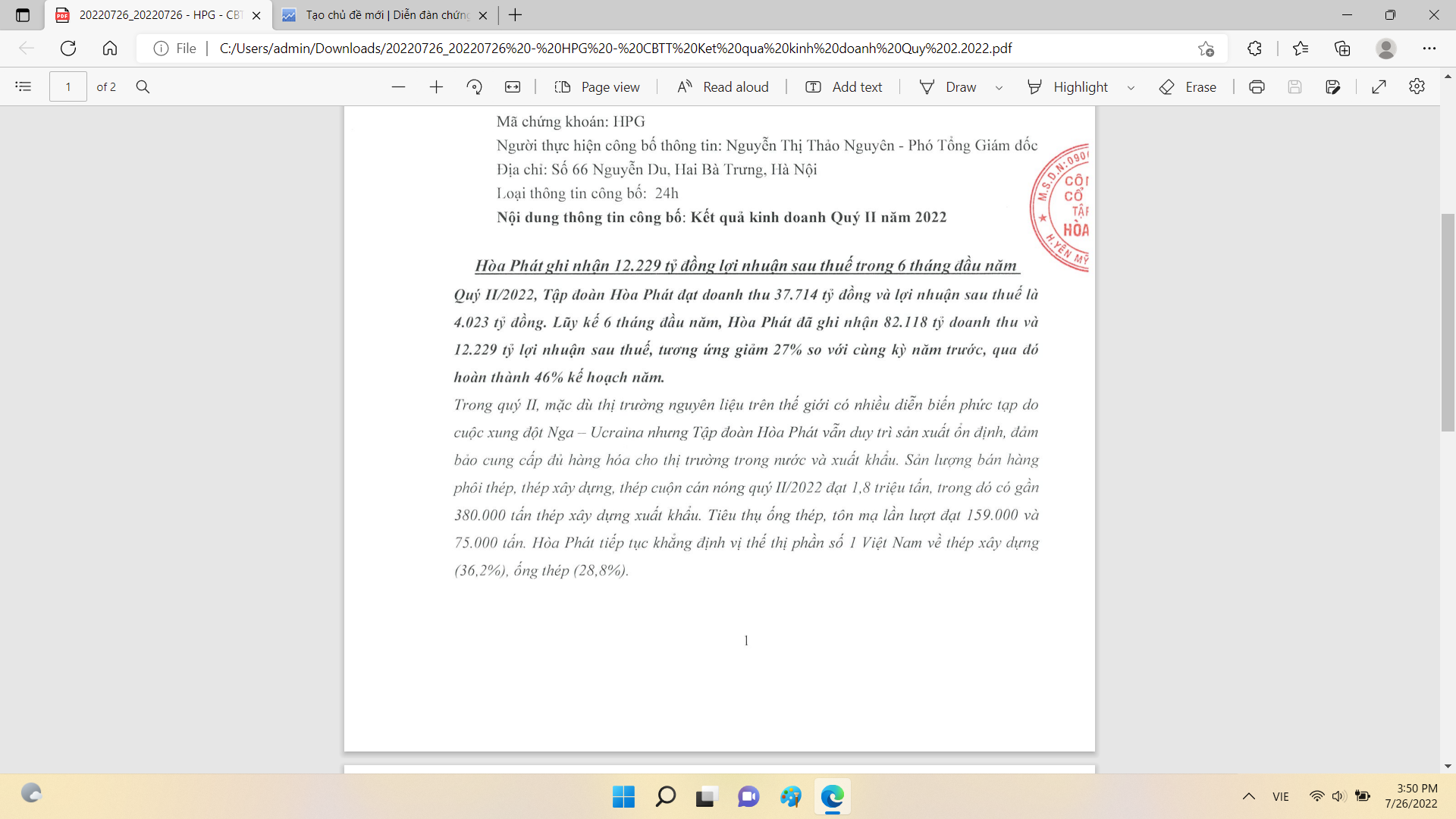This screenshot has width=1456, height=819.
Task: Open Settings and more menu
Action: (x=1429, y=49)
